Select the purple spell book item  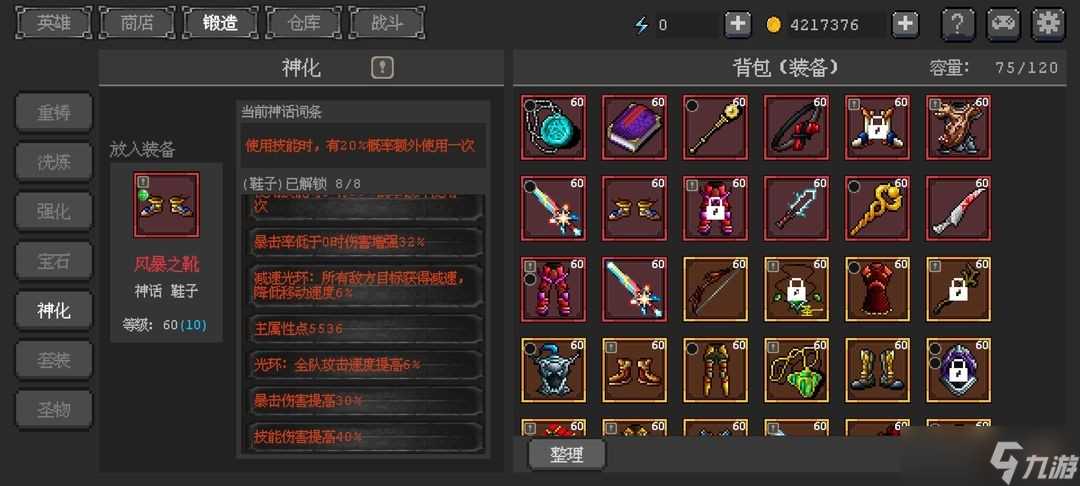pyautogui.click(x=634, y=127)
